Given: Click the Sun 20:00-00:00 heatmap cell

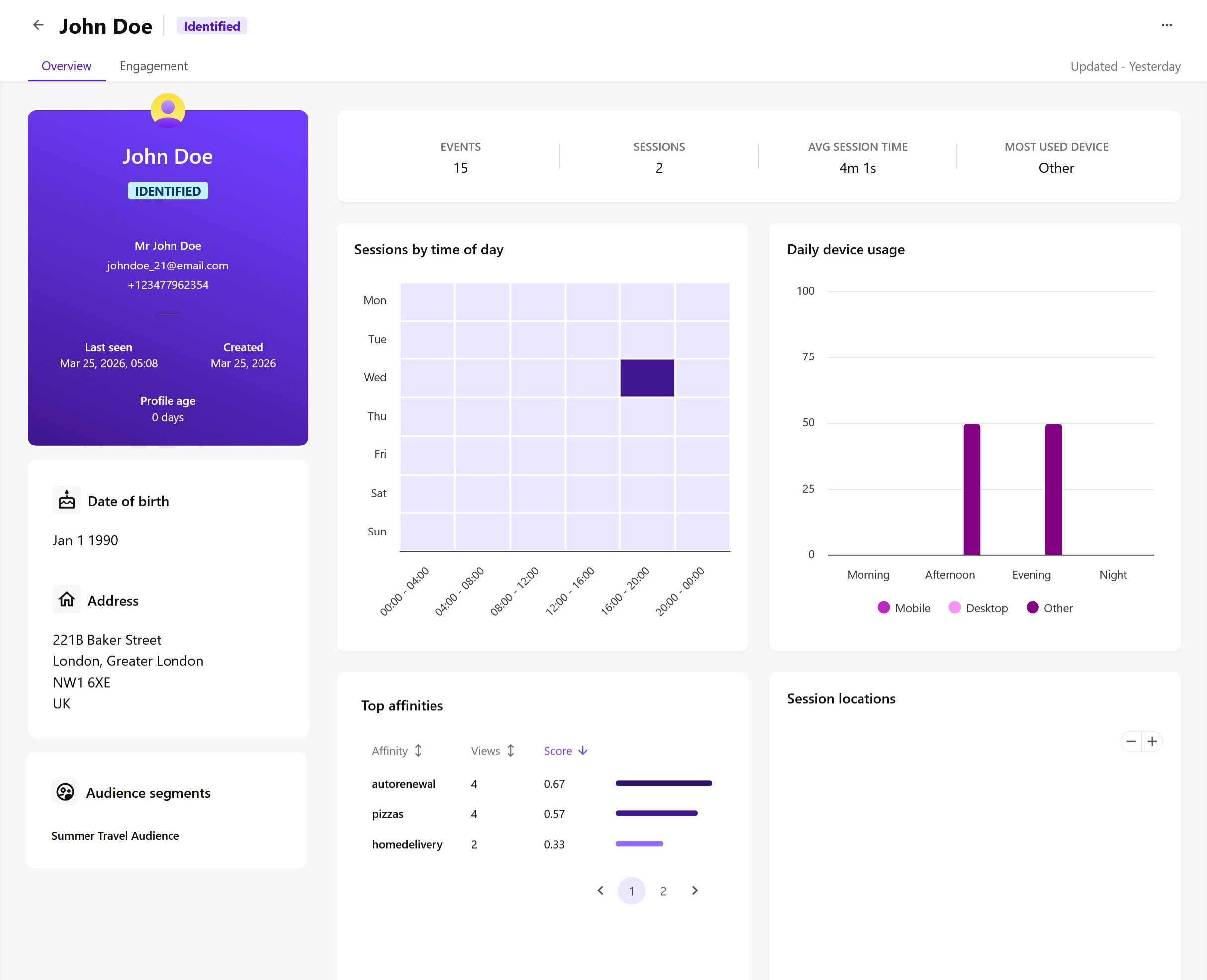Looking at the screenshot, I should point(702,532).
